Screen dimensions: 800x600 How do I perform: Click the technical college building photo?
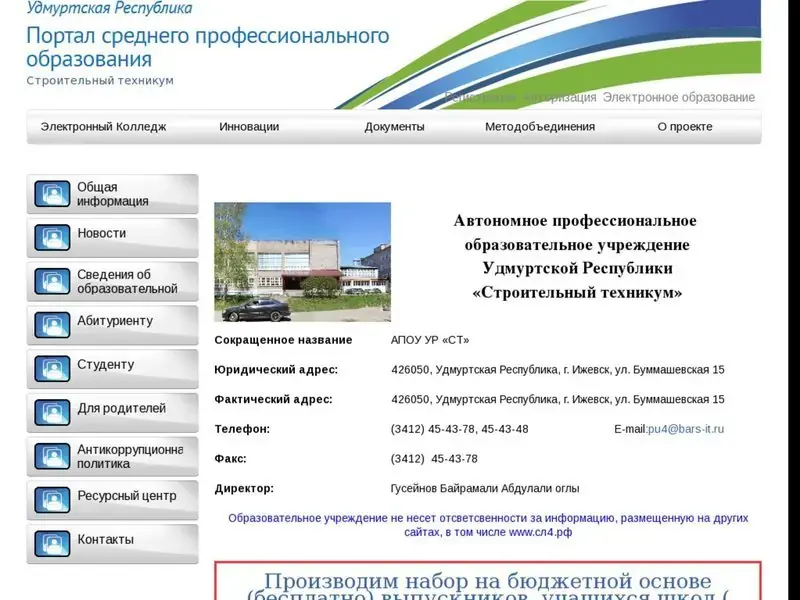point(302,262)
